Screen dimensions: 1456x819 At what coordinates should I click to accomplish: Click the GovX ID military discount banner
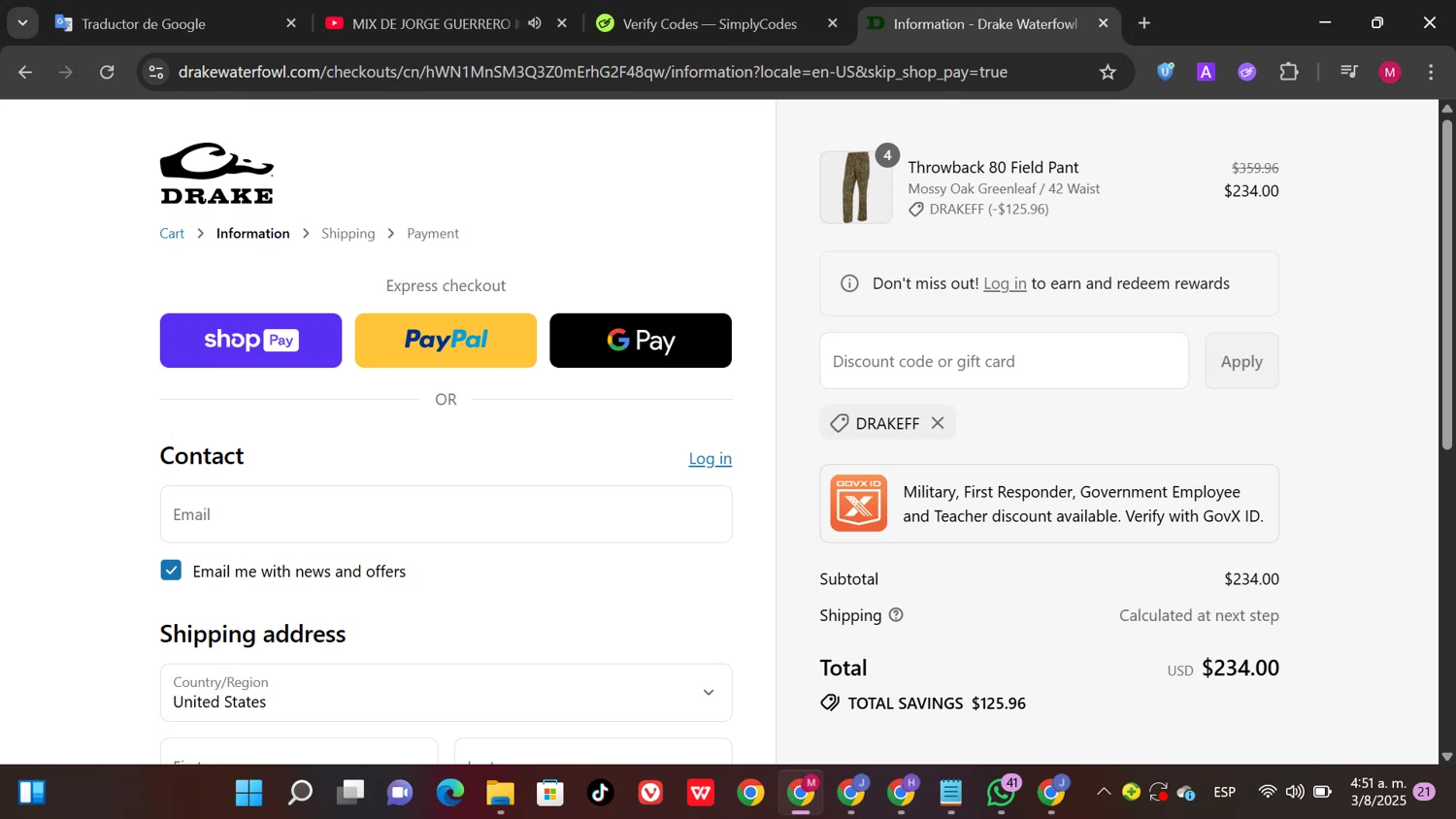[1049, 504]
